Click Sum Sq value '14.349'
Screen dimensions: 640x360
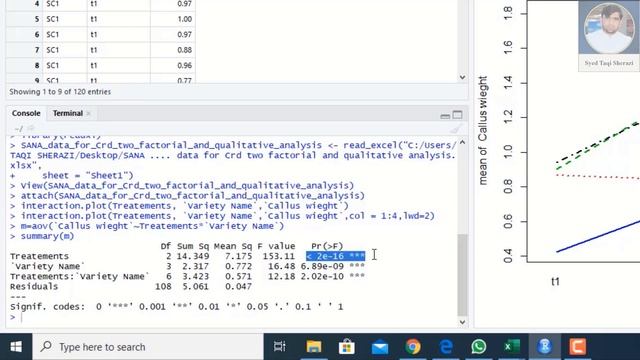(193, 256)
